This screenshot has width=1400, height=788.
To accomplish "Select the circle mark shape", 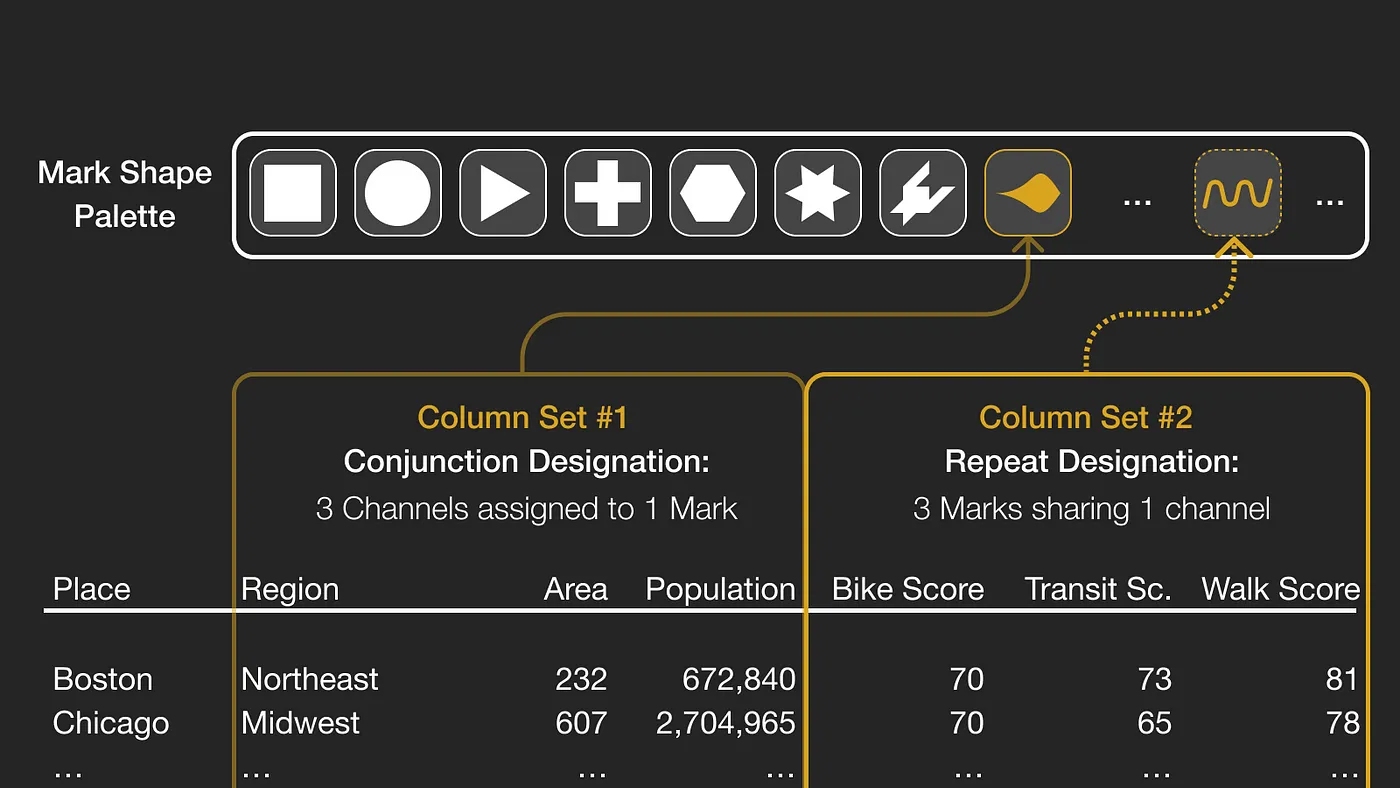I will [397, 193].
